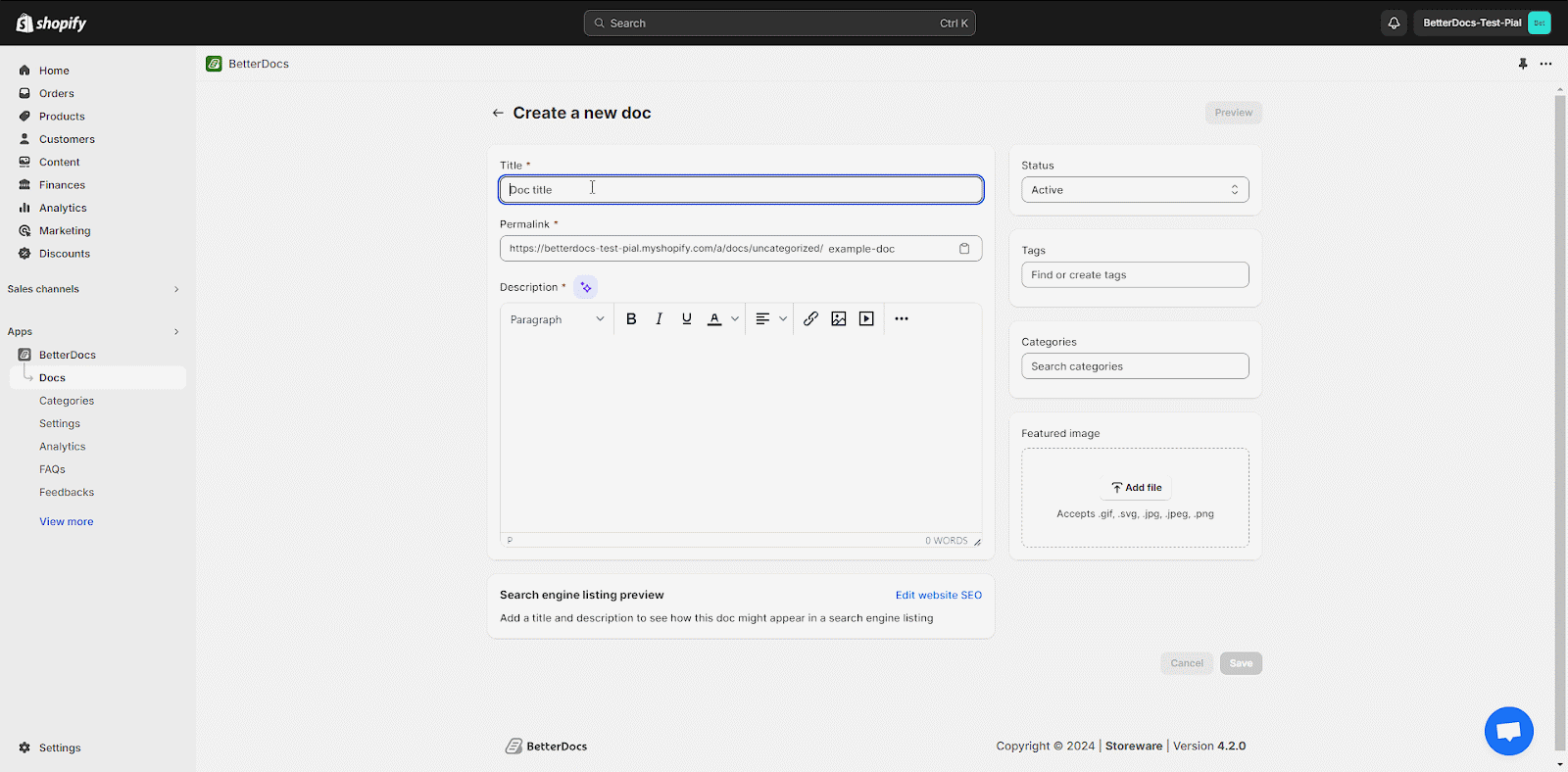Insert an image in the editor

pyautogui.click(x=839, y=318)
